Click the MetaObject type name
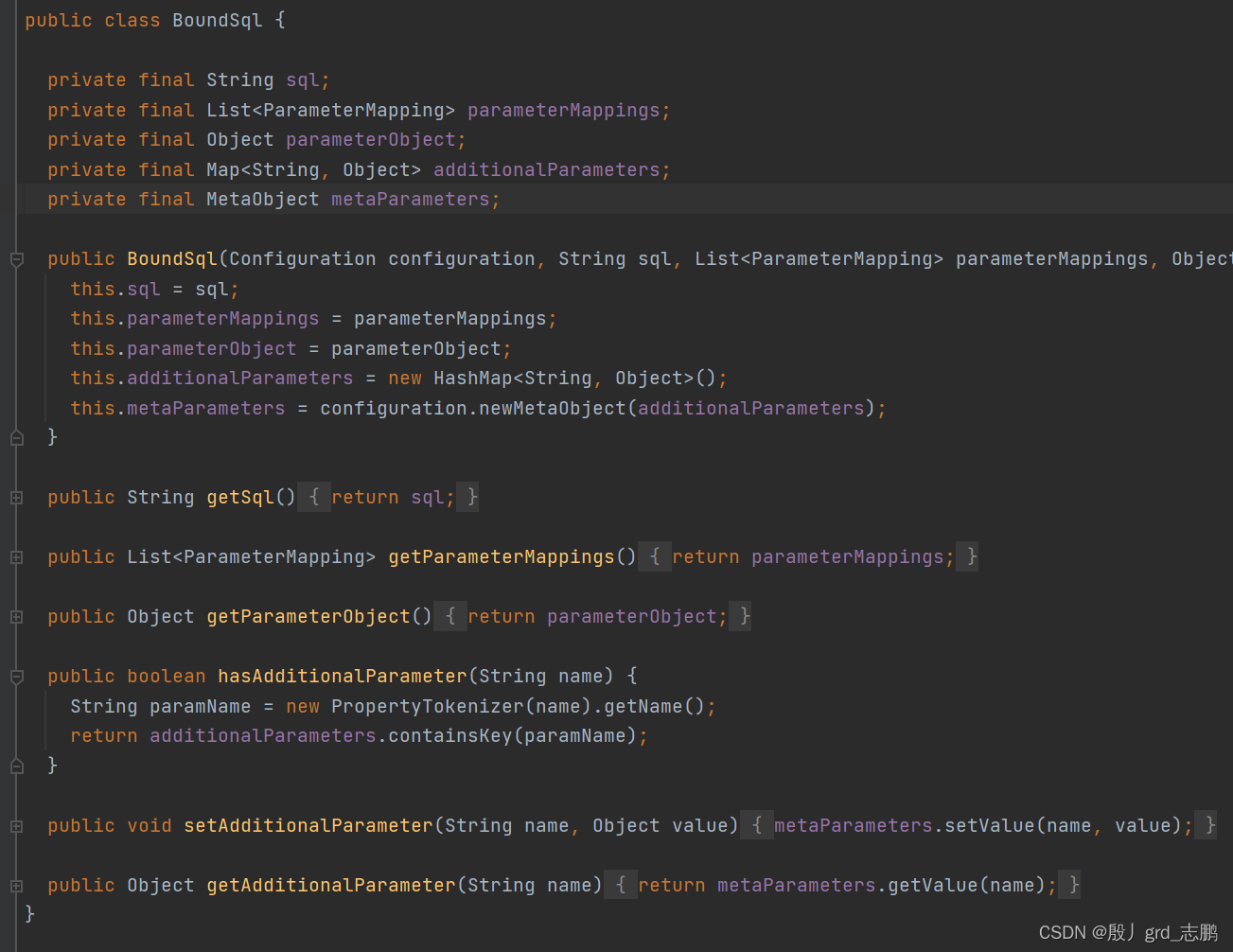The height and width of the screenshot is (952, 1233). tap(263, 200)
